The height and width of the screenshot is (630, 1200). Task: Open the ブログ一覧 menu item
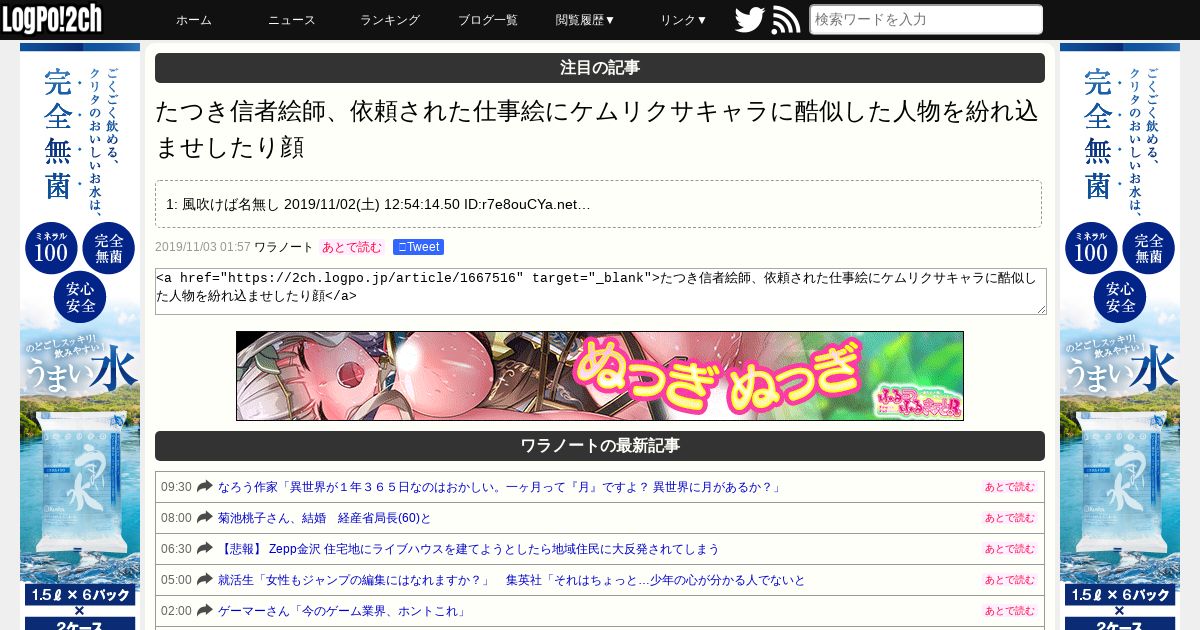(488, 20)
